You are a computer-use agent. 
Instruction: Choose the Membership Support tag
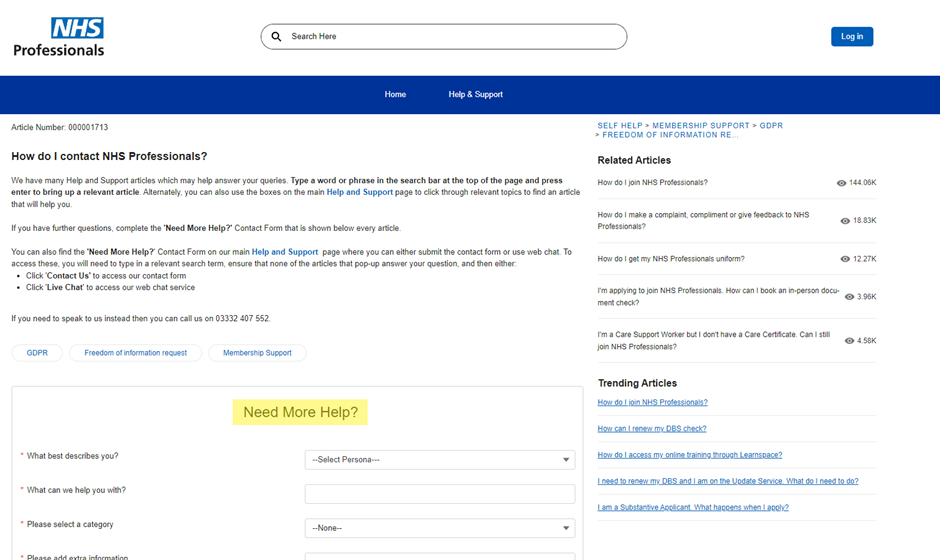257,353
